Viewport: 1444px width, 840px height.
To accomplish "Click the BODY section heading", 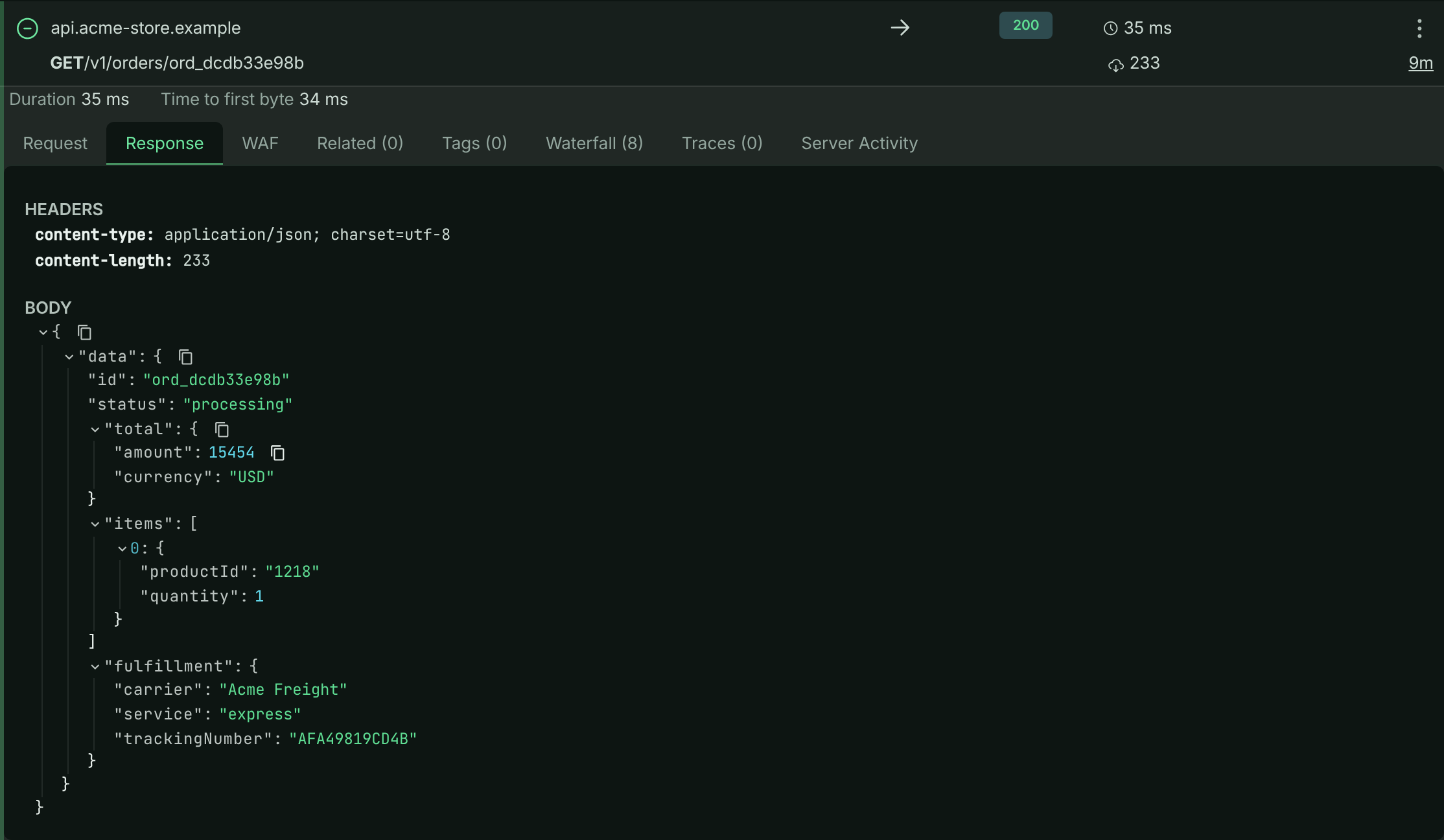I will [48, 308].
